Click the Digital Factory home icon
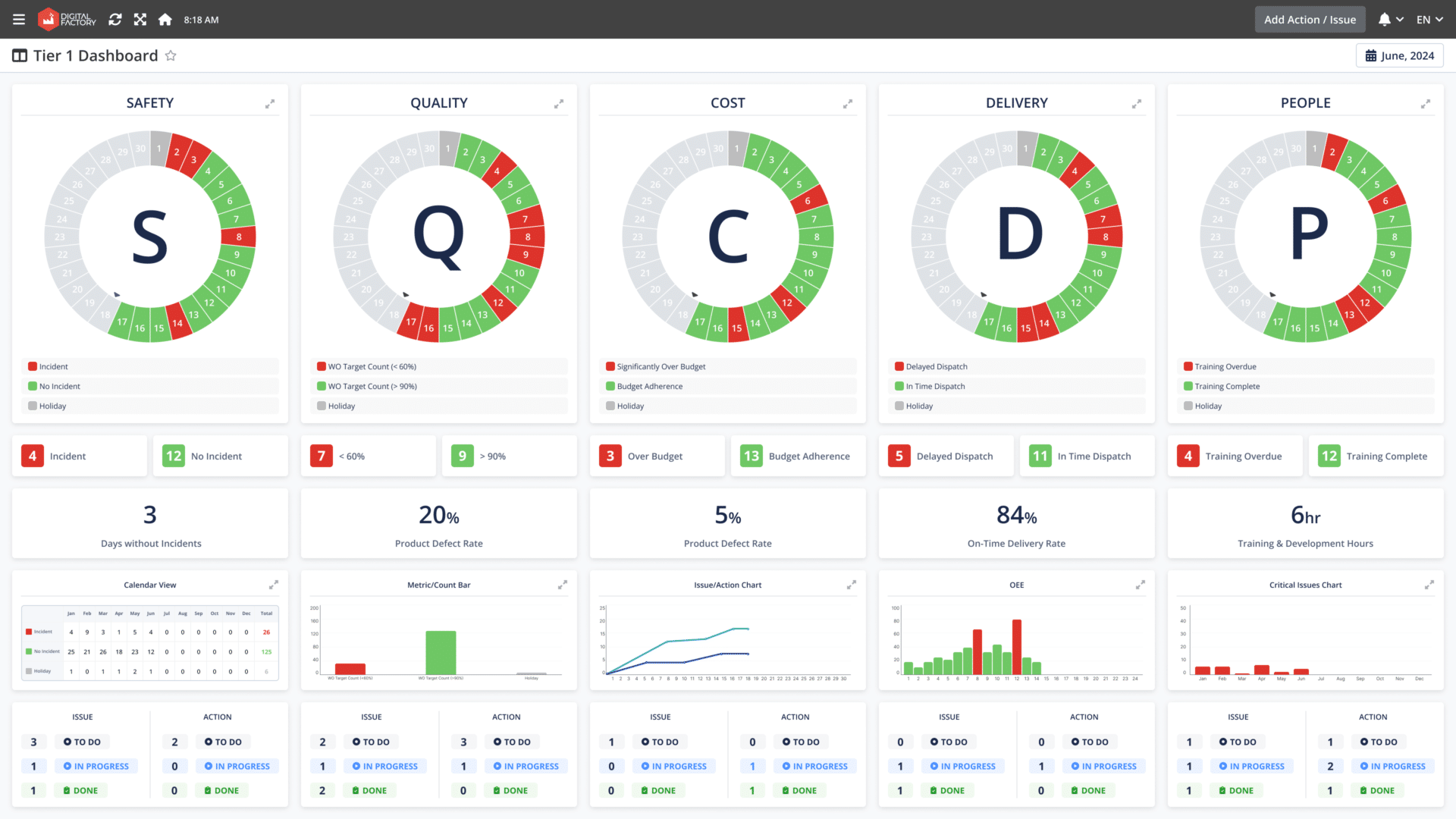This screenshot has width=1456, height=819. (x=165, y=19)
